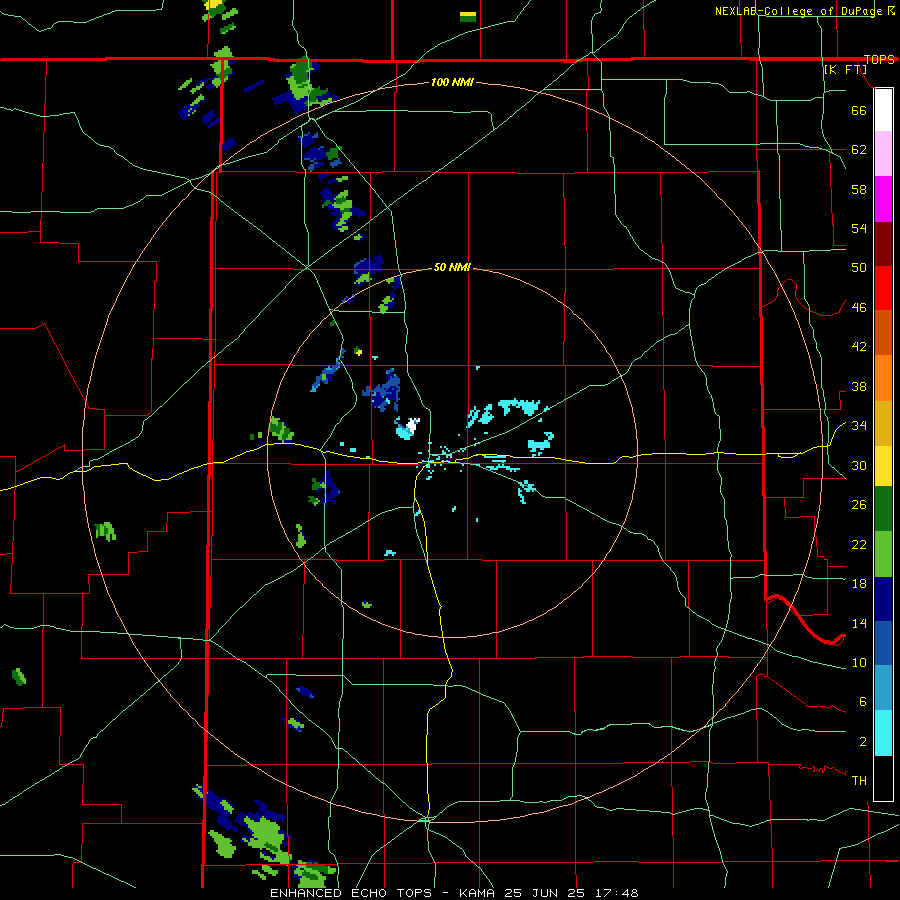Click the legend value "22"

tap(859, 544)
